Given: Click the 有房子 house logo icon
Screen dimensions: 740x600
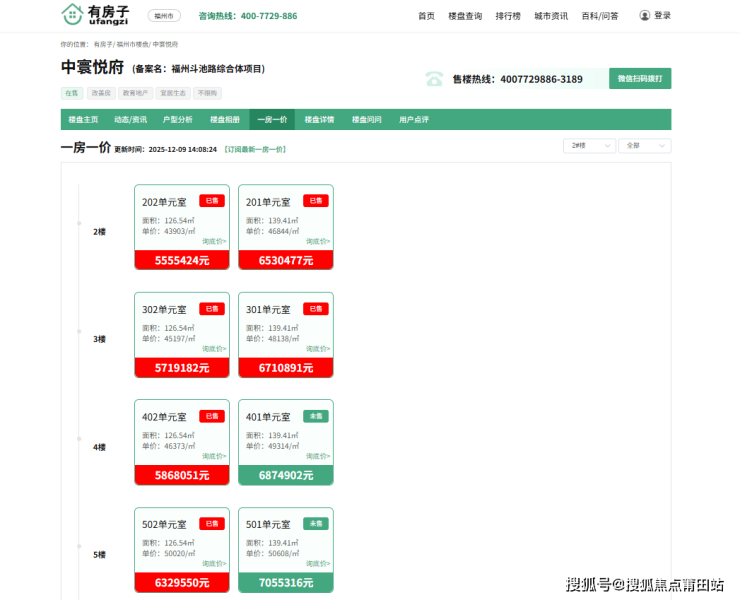Looking at the screenshot, I should pyautogui.click(x=72, y=14).
